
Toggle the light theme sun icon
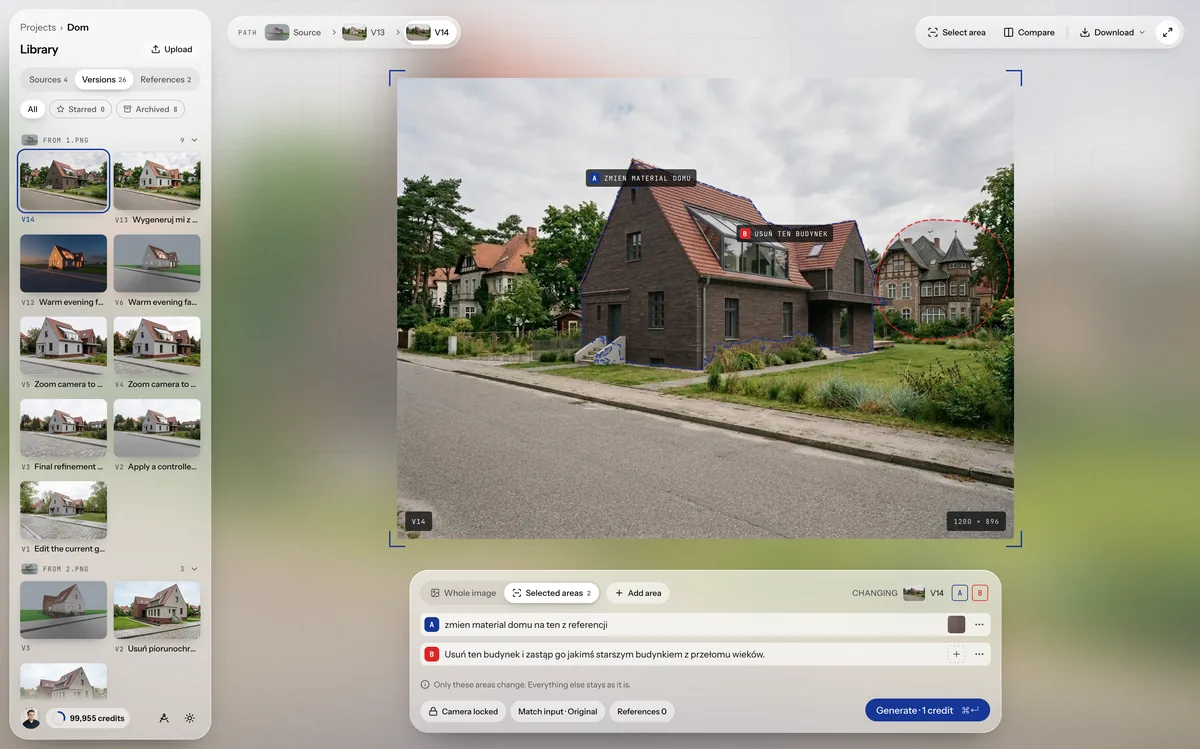pos(190,718)
